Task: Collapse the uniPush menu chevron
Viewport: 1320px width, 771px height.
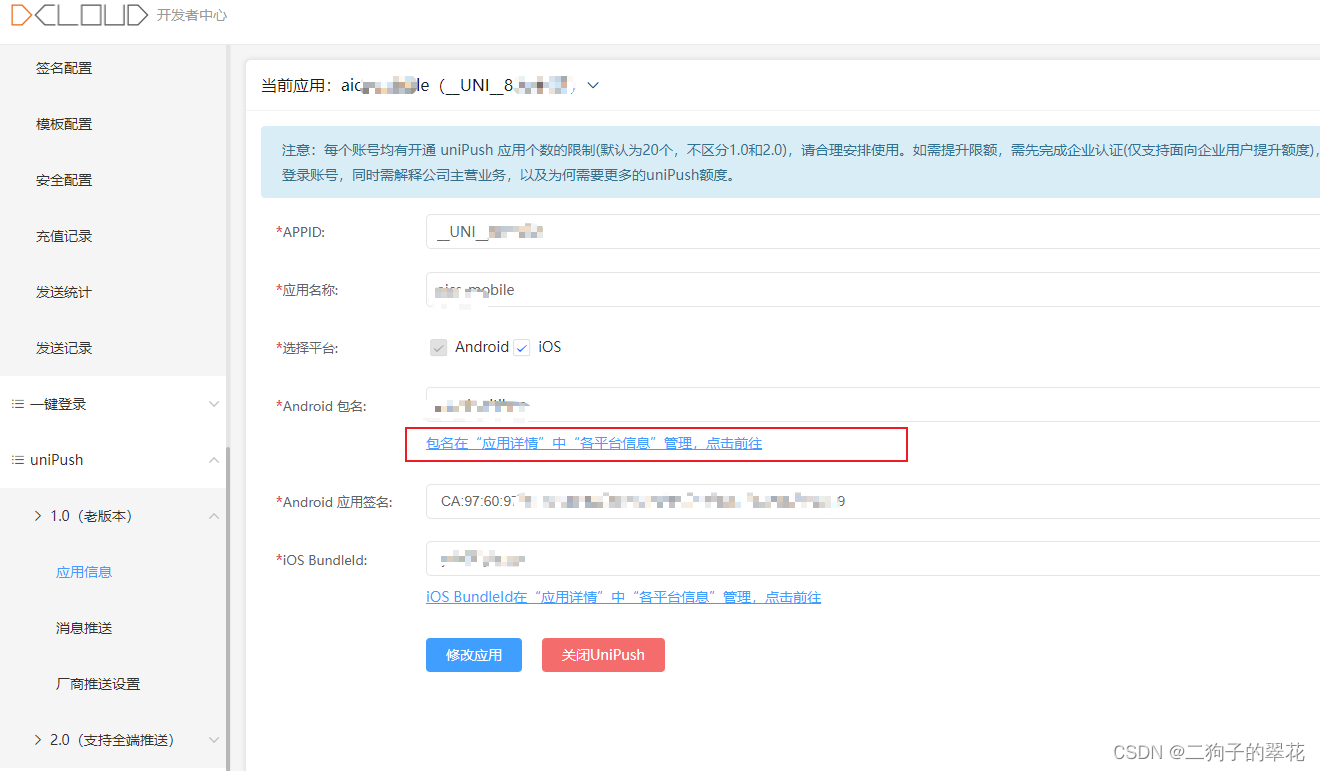Action: click(x=213, y=460)
